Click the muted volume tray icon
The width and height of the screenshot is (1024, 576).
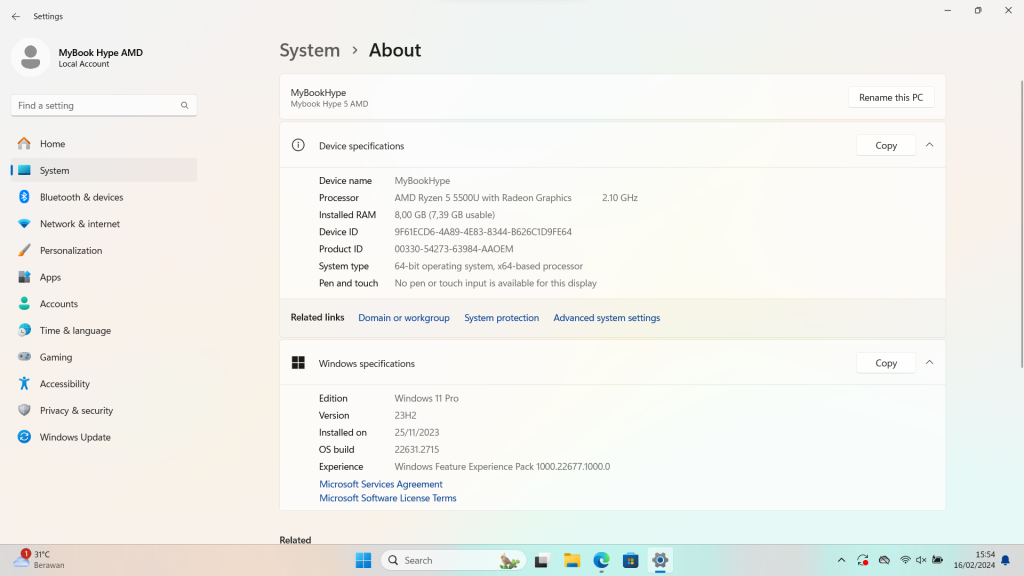pyautogui.click(x=921, y=560)
